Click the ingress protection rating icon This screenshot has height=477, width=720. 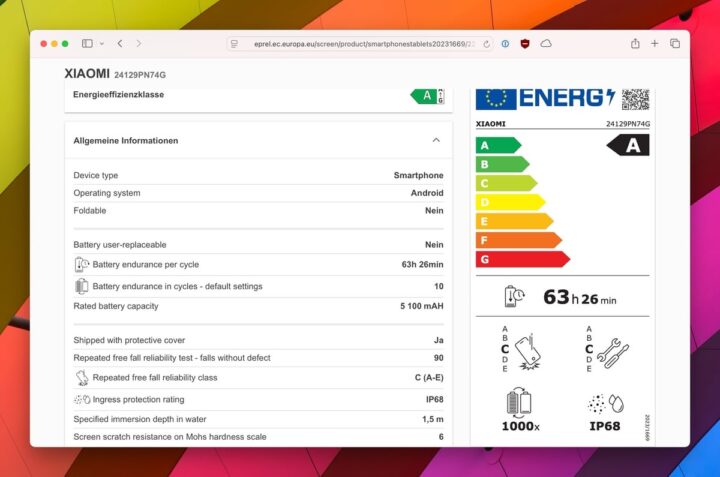pyautogui.click(x=82, y=400)
